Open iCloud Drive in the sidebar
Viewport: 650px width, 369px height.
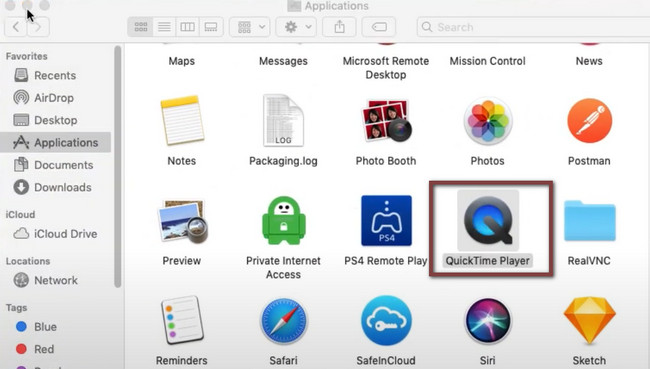[55, 234]
